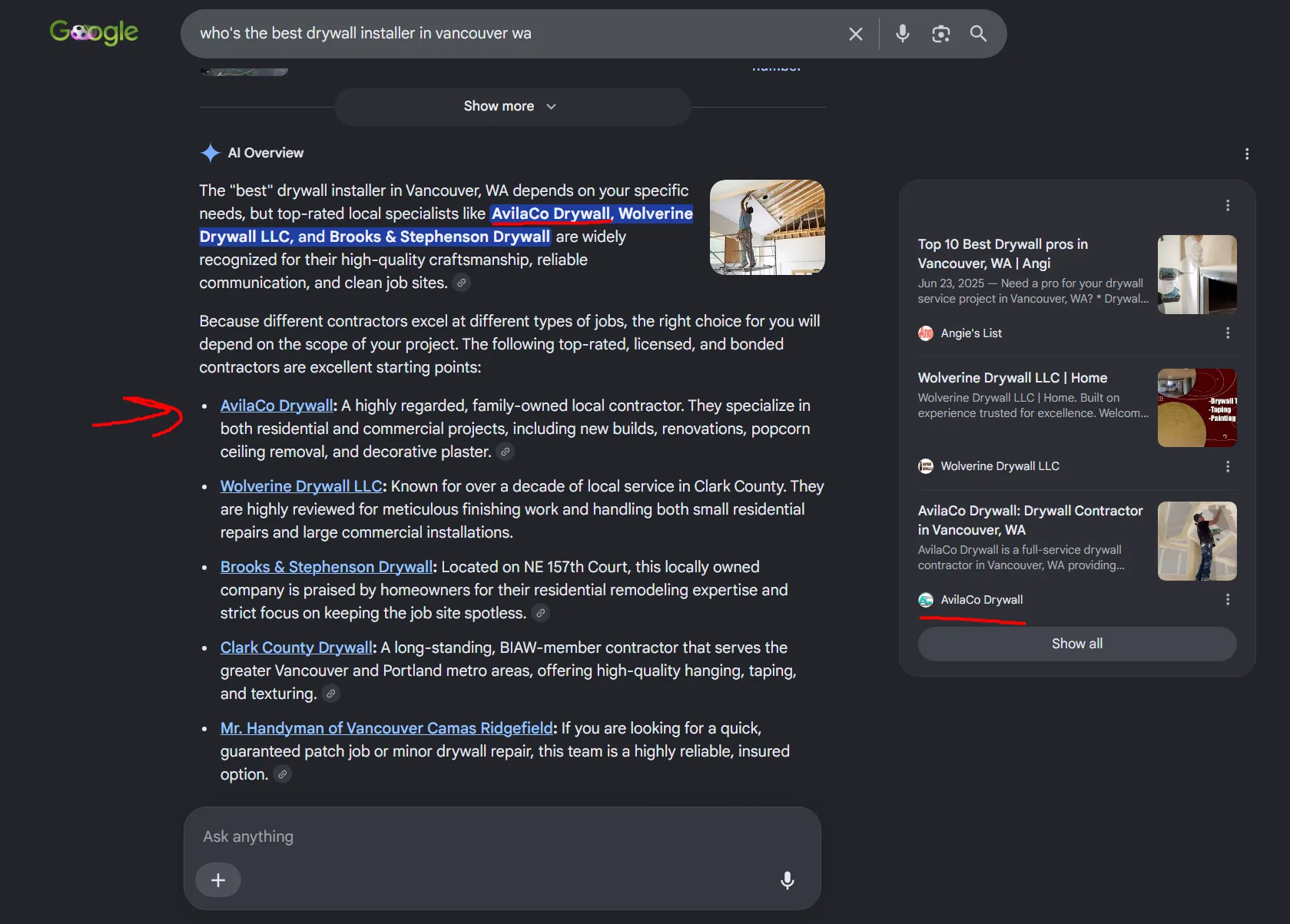The width and height of the screenshot is (1290, 924).
Task: Click source link icon after 'and texturing'
Action: 330,694
